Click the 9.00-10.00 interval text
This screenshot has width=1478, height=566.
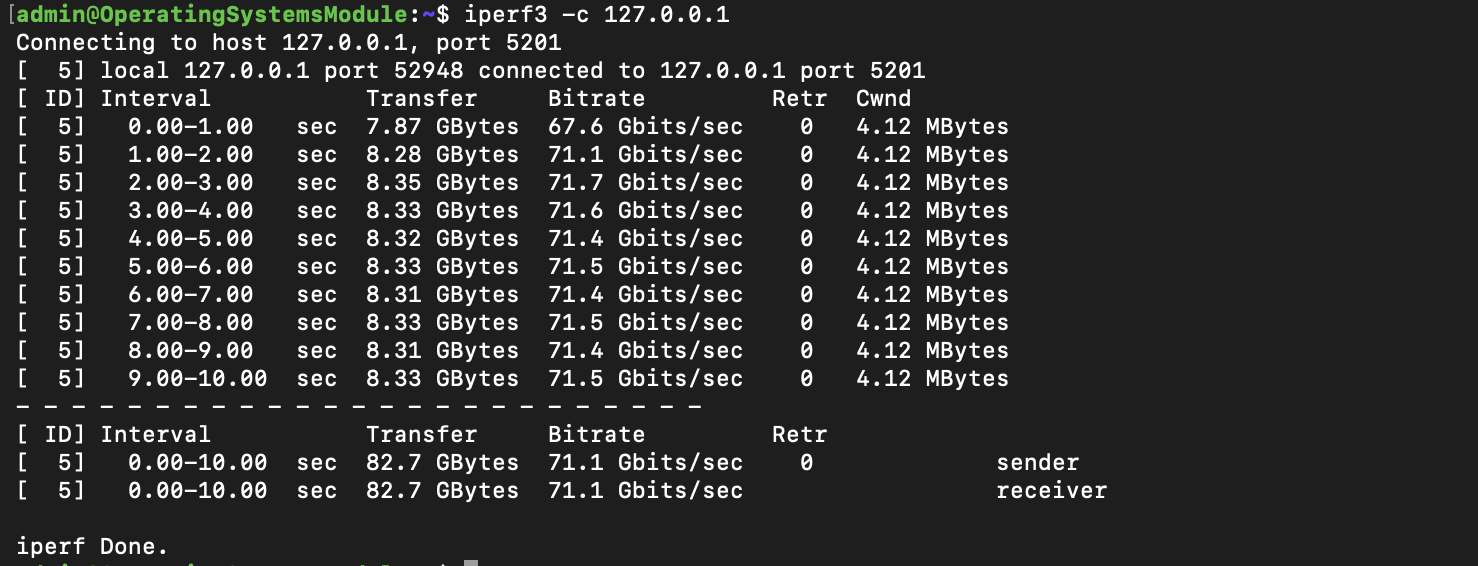coord(197,379)
